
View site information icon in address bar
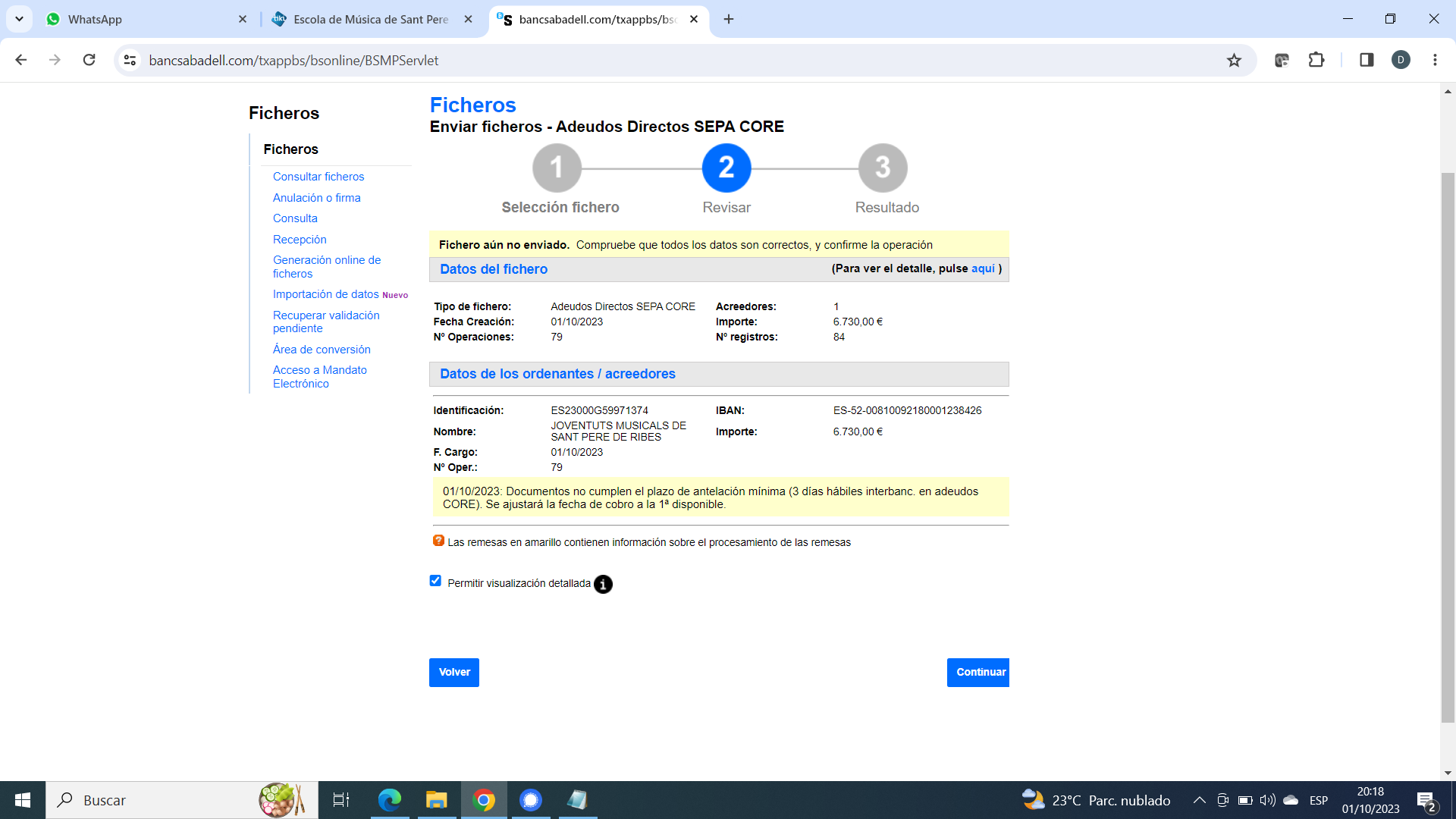pos(130,60)
